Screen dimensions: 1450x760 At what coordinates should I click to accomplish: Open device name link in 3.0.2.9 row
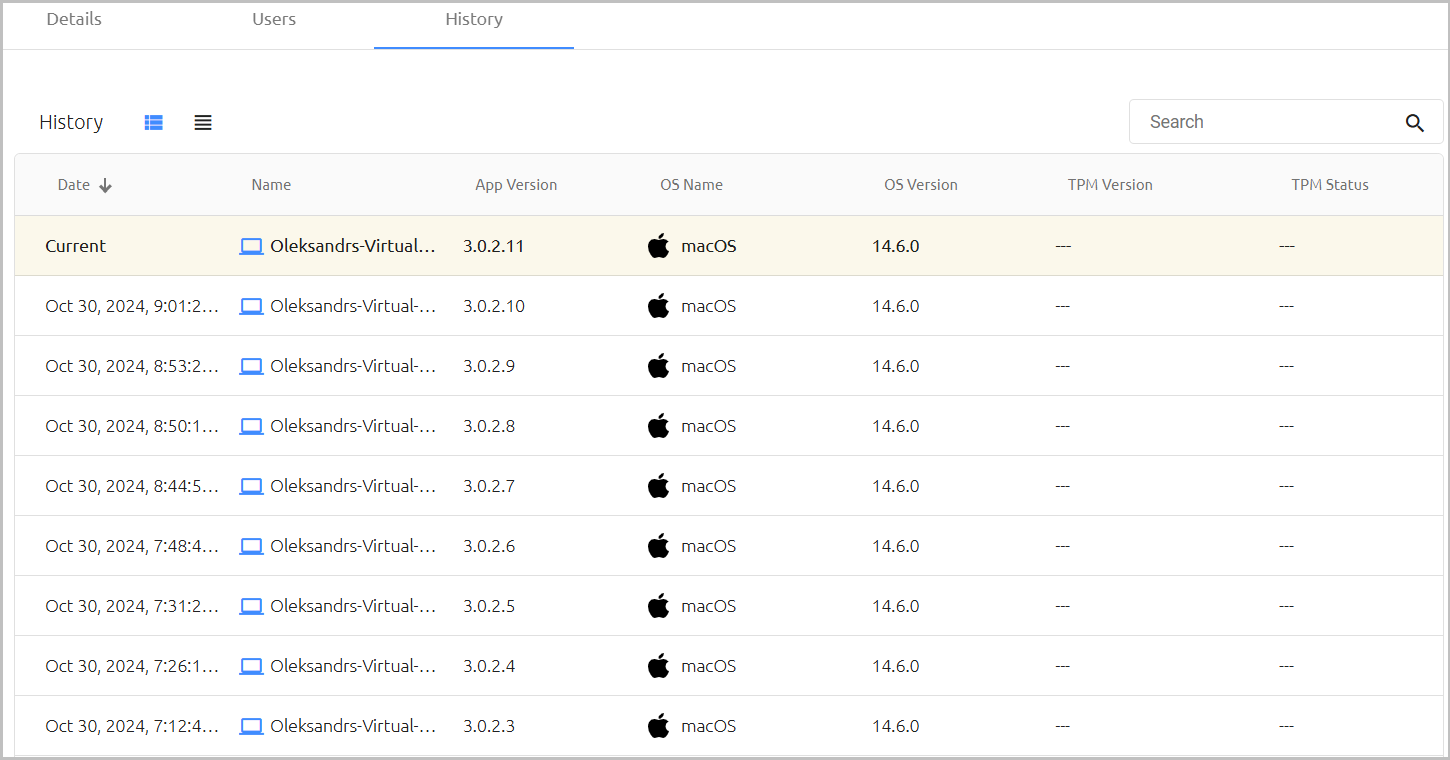point(353,366)
